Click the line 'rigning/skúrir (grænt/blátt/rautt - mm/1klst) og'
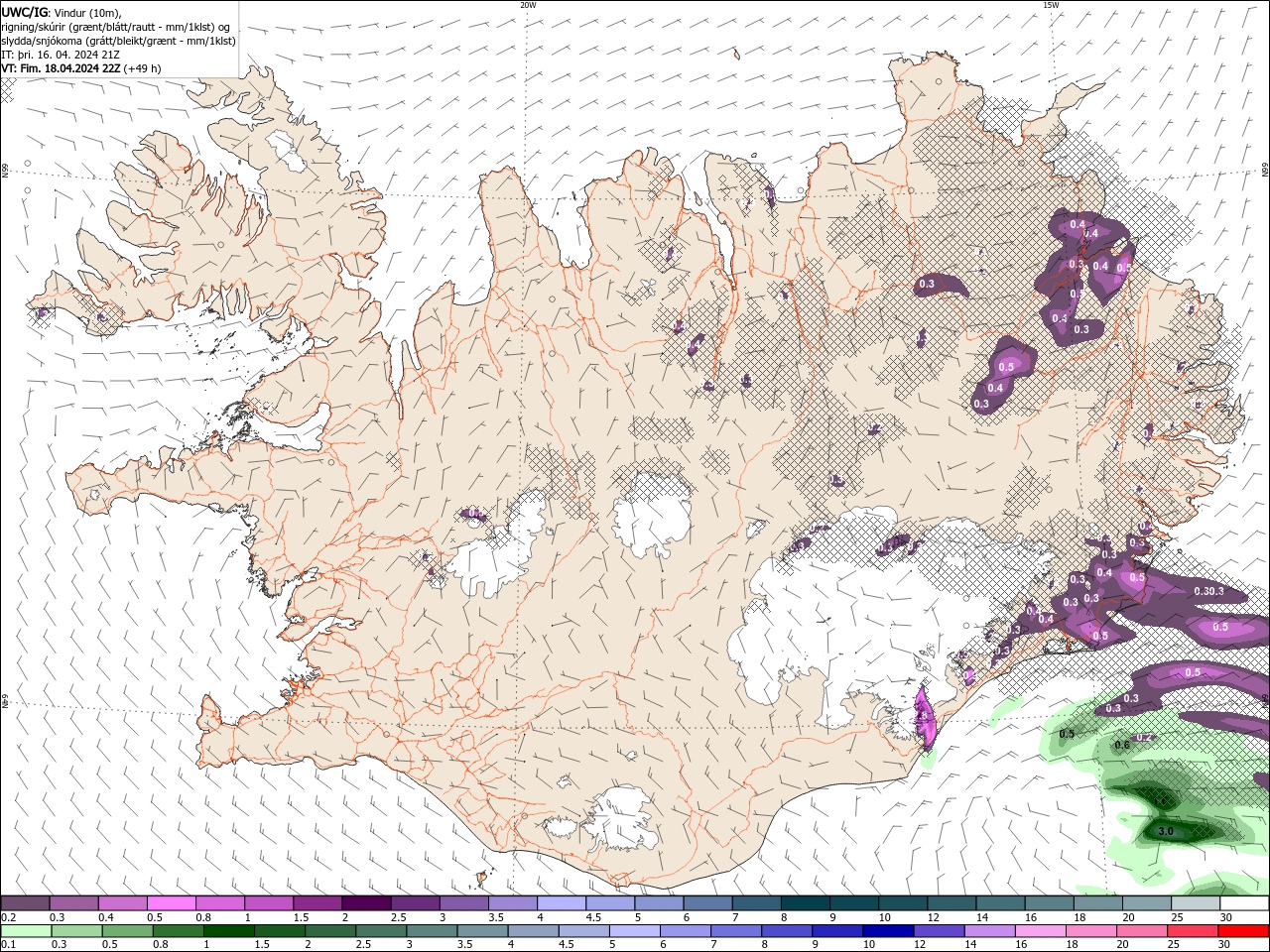Image resolution: width=1270 pixels, height=952 pixels. (116, 27)
